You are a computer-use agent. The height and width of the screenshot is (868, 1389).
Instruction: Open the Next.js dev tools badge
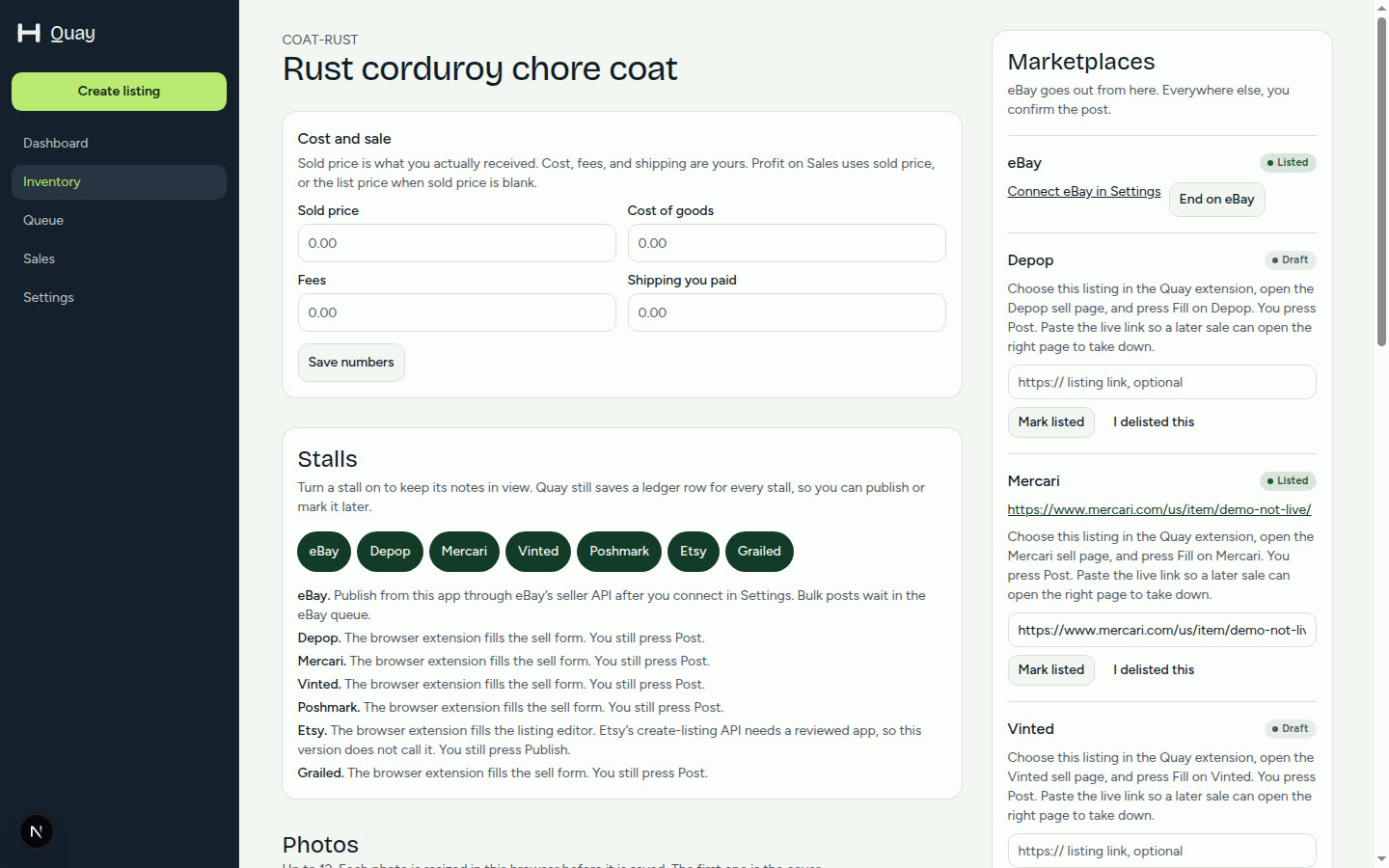click(37, 831)
